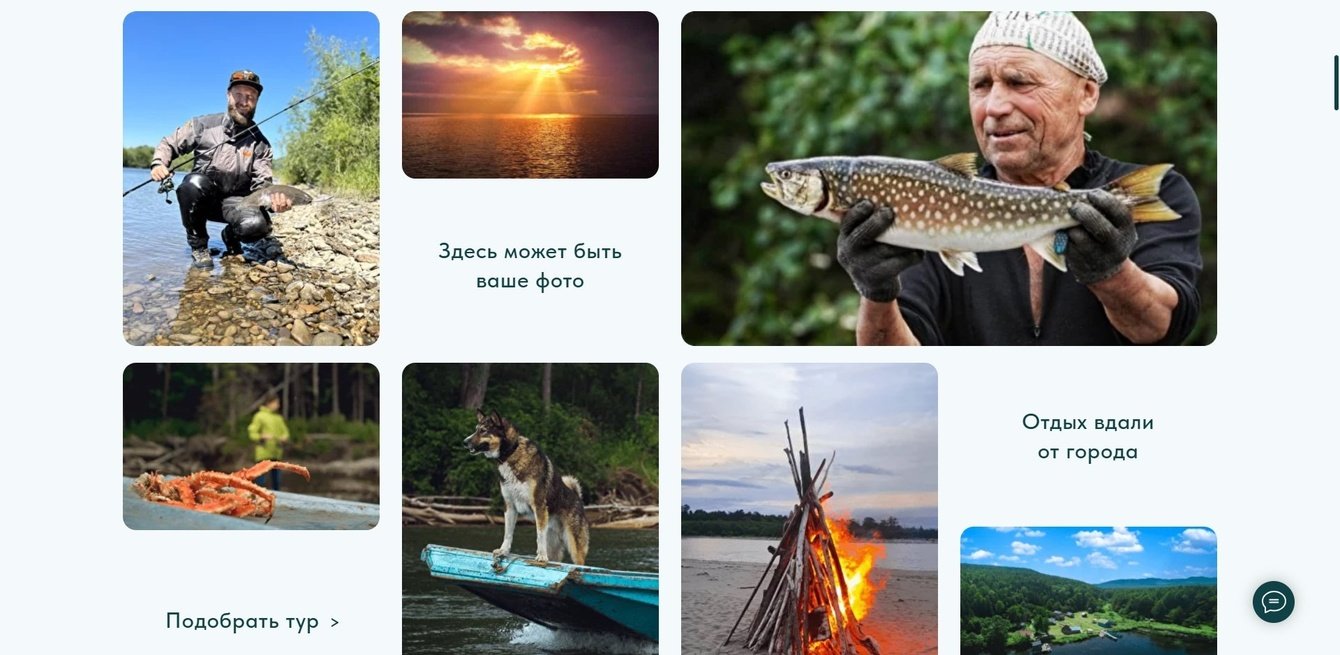Click the arrow next to Подобрать тур

click(334, 622)
